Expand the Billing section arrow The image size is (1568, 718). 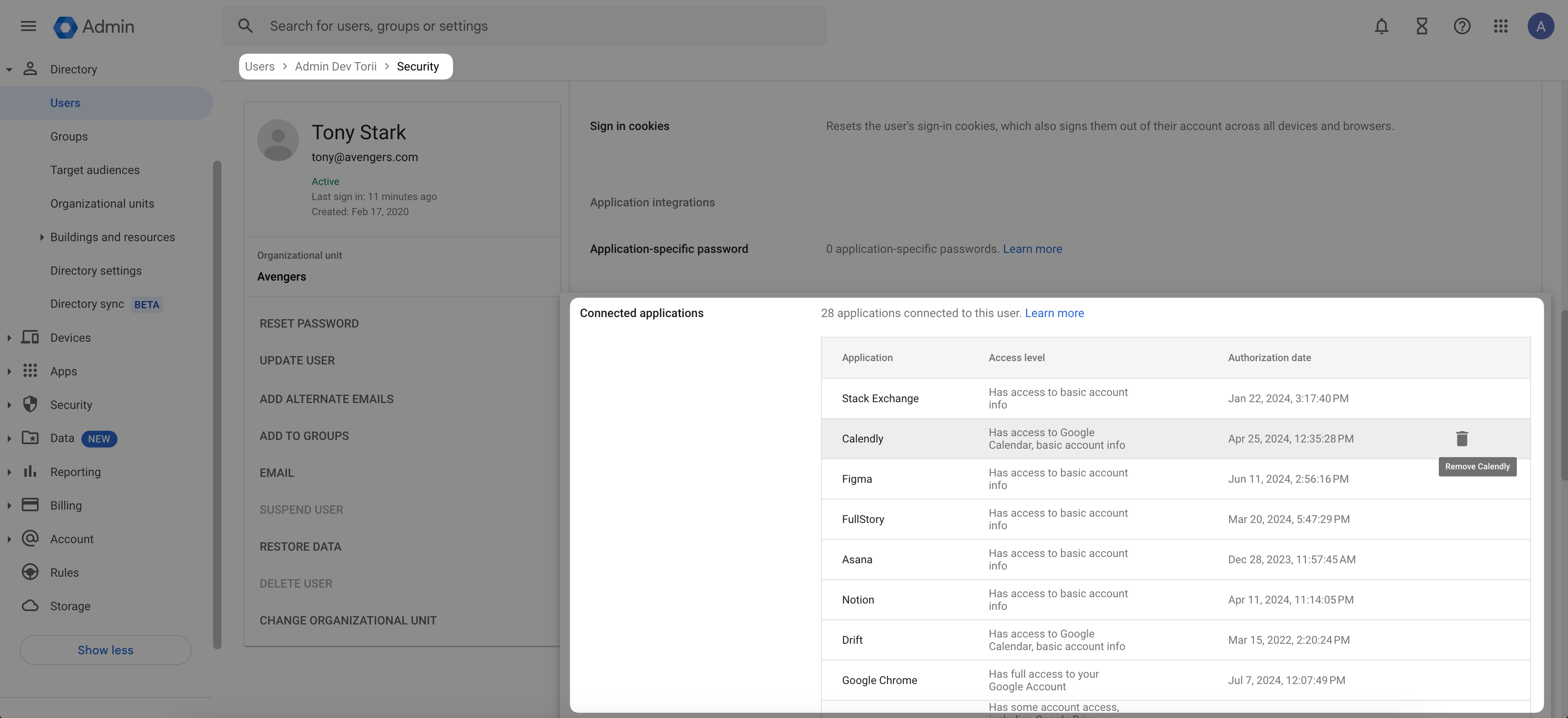pyautogui.click(x=9, y=505)
